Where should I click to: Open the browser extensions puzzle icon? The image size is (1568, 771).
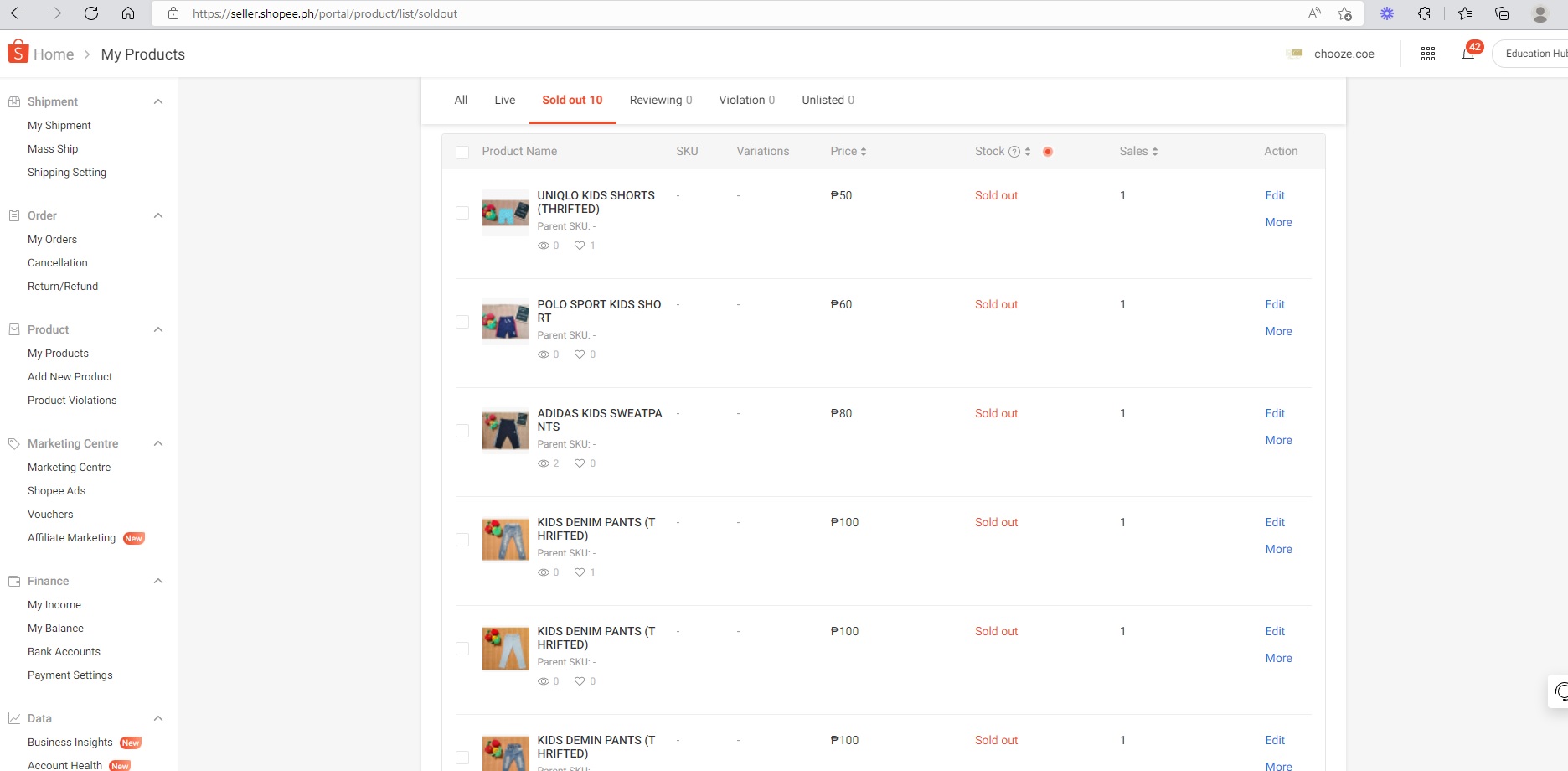(1424, 13)
